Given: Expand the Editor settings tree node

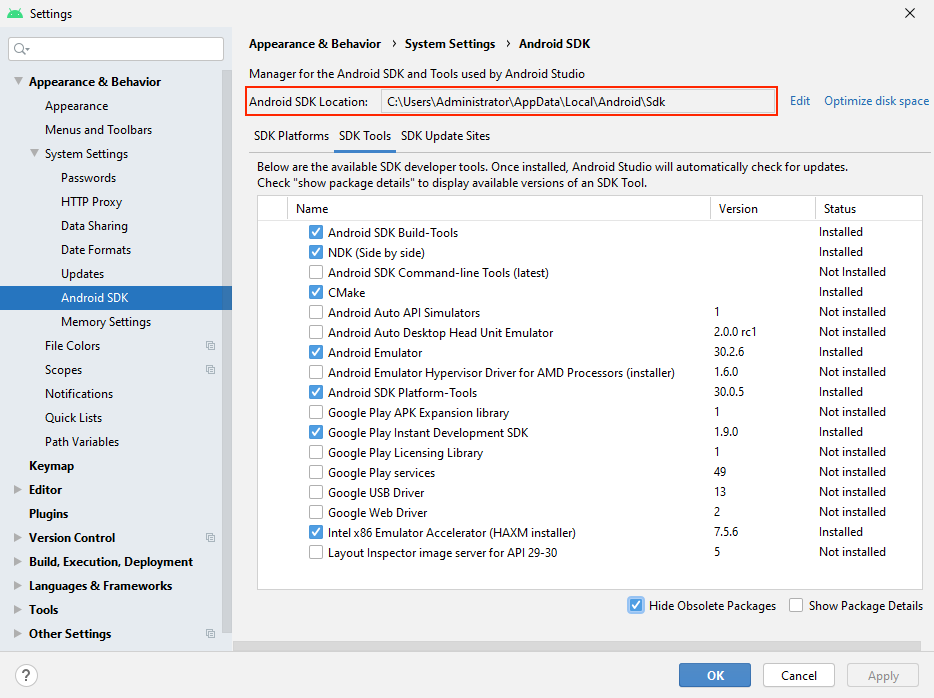Looking at the screenshot, I should pyautogui.click(x=18, y=490).
